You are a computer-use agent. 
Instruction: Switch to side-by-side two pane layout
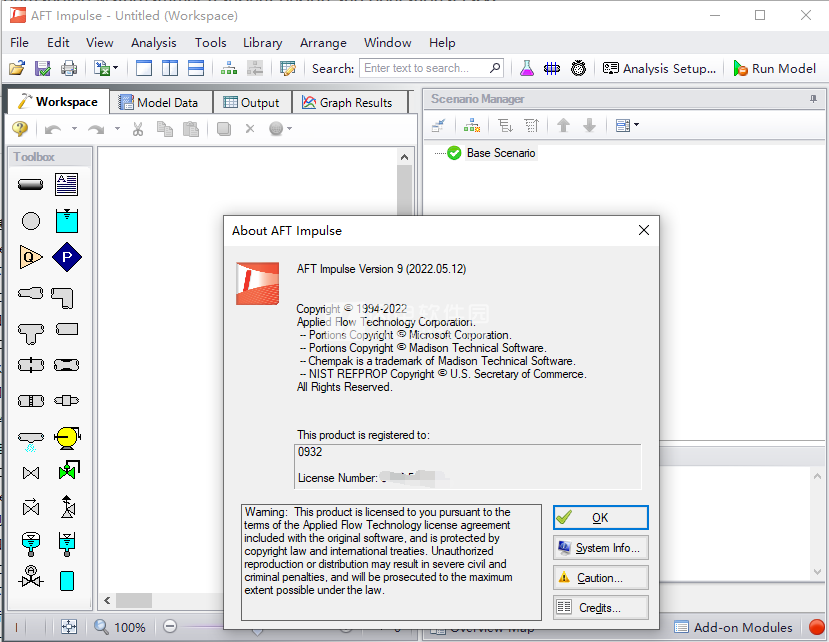pyautogui.click(x=170, y=68)
